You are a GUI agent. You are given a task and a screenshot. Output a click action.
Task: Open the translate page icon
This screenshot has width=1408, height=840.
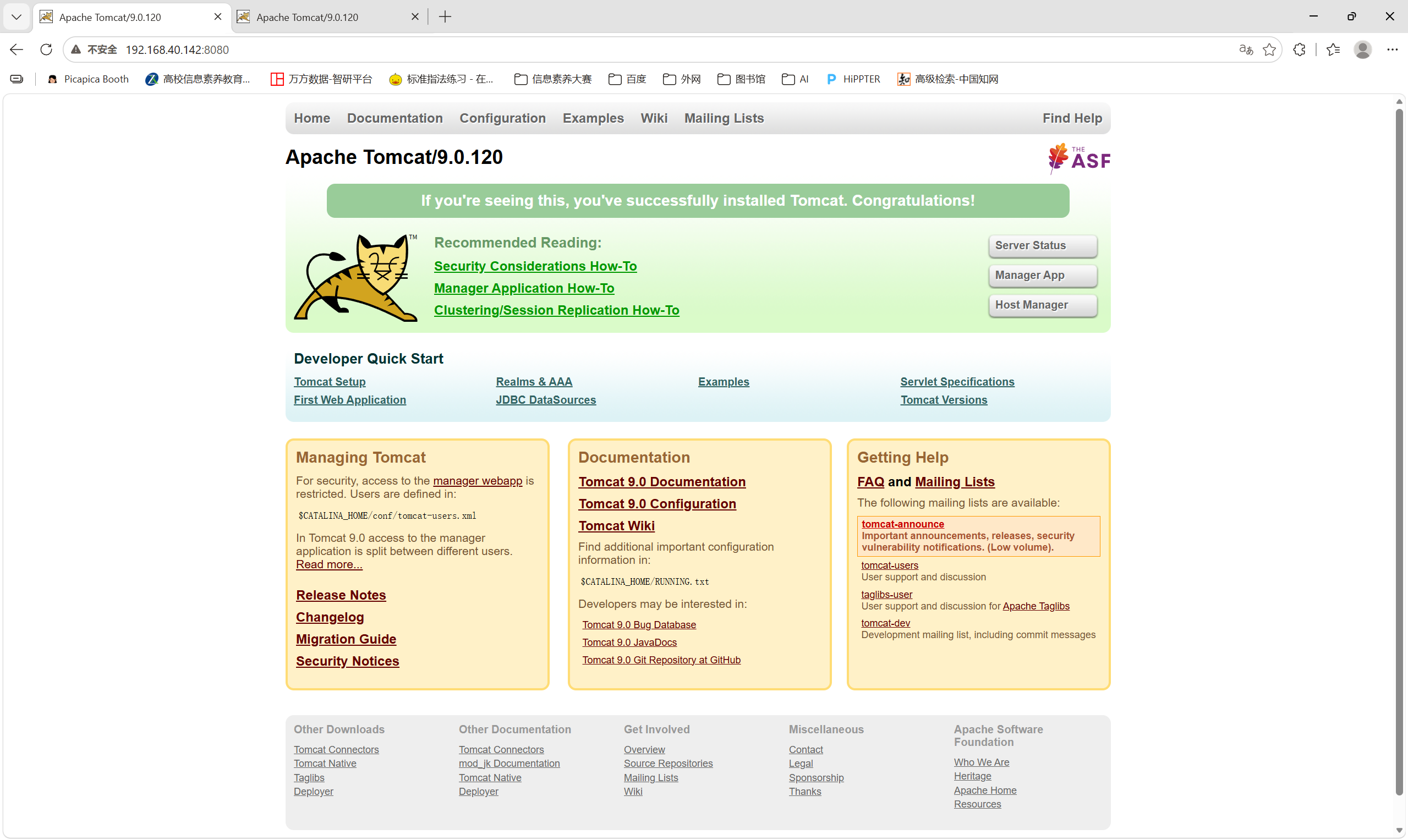1246,50
